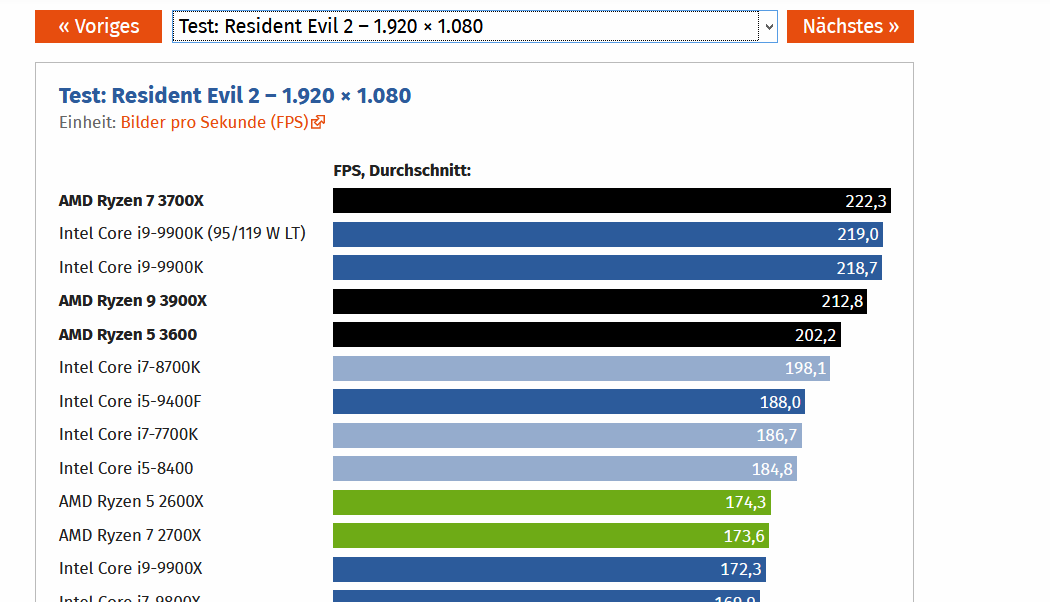Image resolution: width=1050 pixels, height=602 pixels.
Task: Click the 219,0 FPS bar
Action: point(607,234)
